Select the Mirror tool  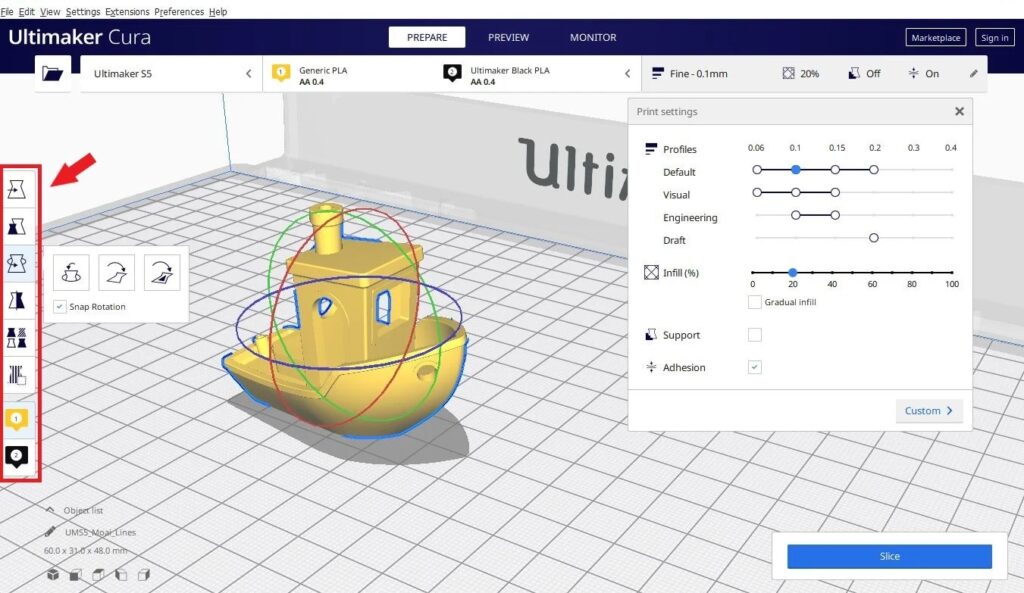pos(17,300)
